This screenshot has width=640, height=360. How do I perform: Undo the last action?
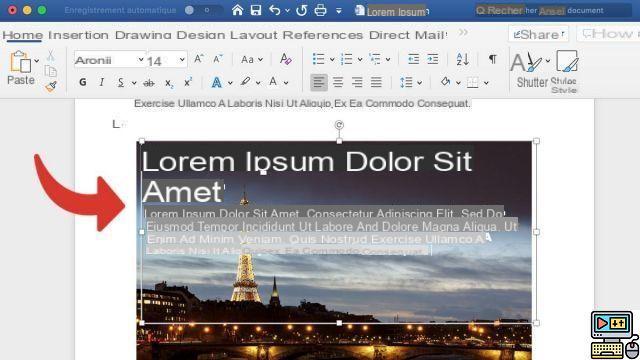pos(275,10)
